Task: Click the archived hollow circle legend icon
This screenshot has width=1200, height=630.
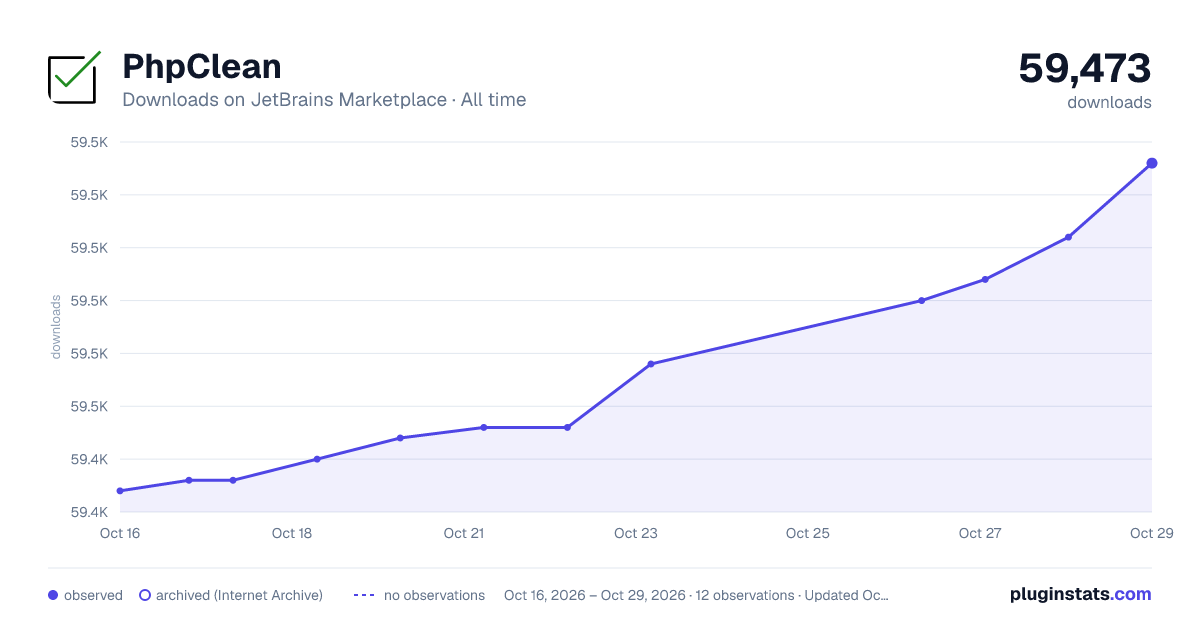Action: tap(145, 595)
